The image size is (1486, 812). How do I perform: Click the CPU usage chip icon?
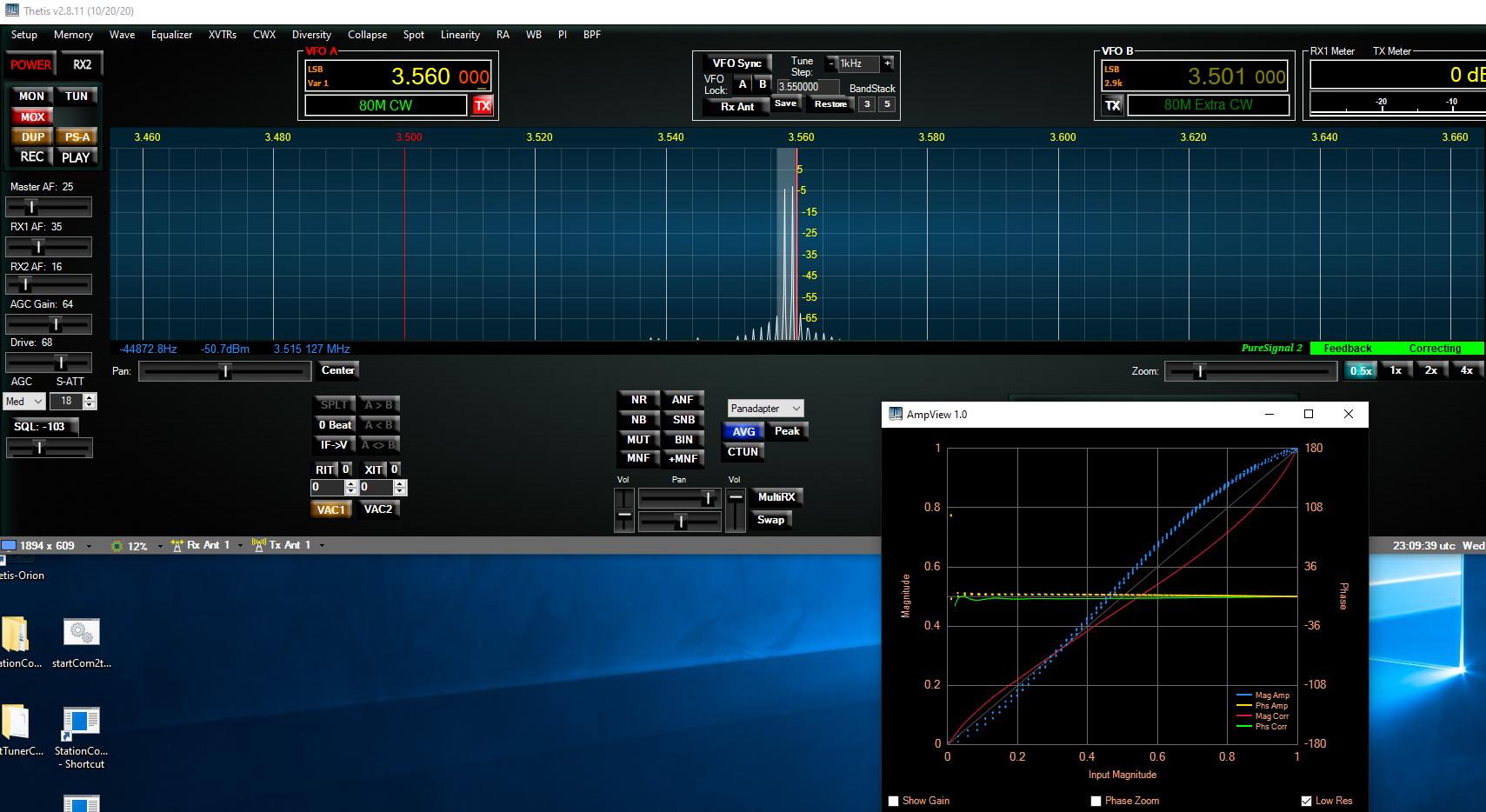click(x=117, y=546)
